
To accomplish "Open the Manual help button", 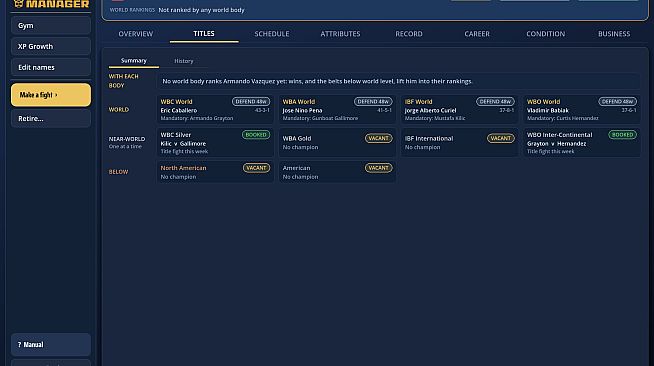I will (51, 344).
